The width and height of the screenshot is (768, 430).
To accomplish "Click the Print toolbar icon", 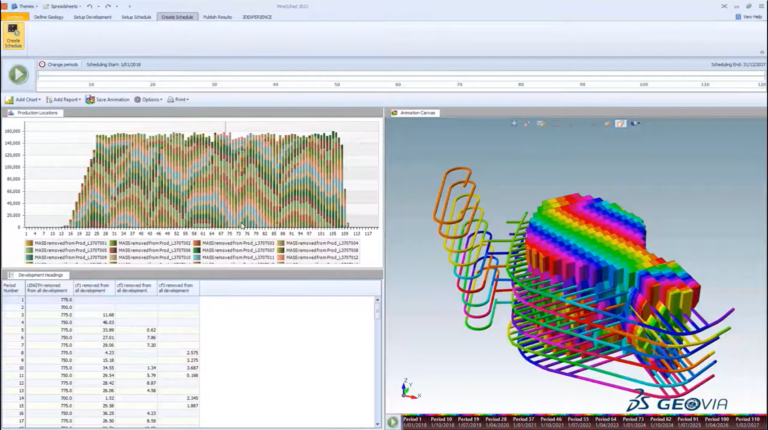I will pyautogui.click(x=170, y=99).
